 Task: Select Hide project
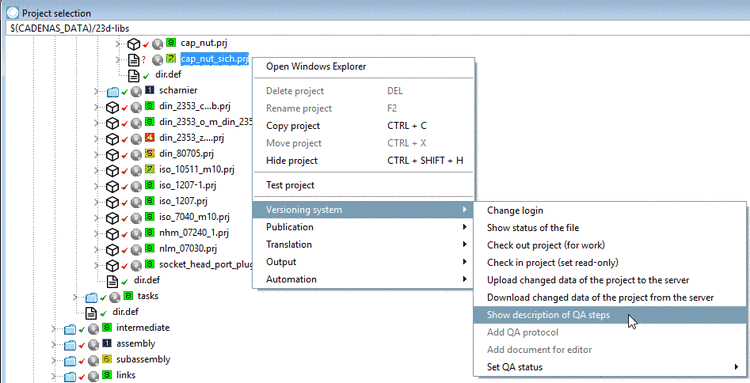coord(363,161)
